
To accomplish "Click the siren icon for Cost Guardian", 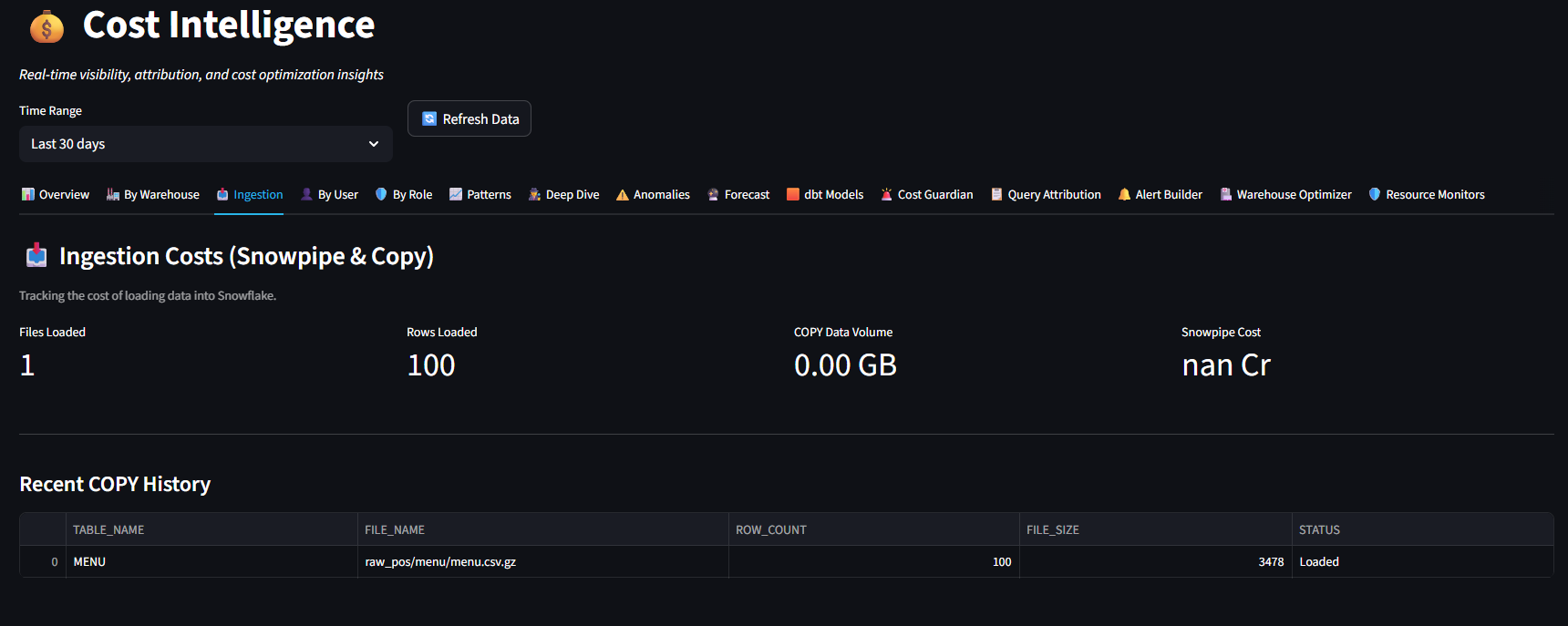I will [x=886, y=195].
